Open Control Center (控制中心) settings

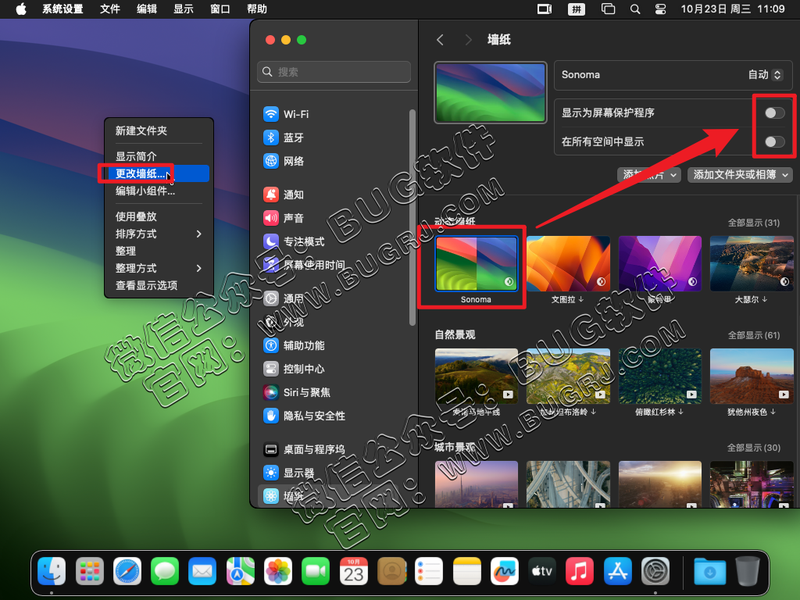click(x=294, y=369)
